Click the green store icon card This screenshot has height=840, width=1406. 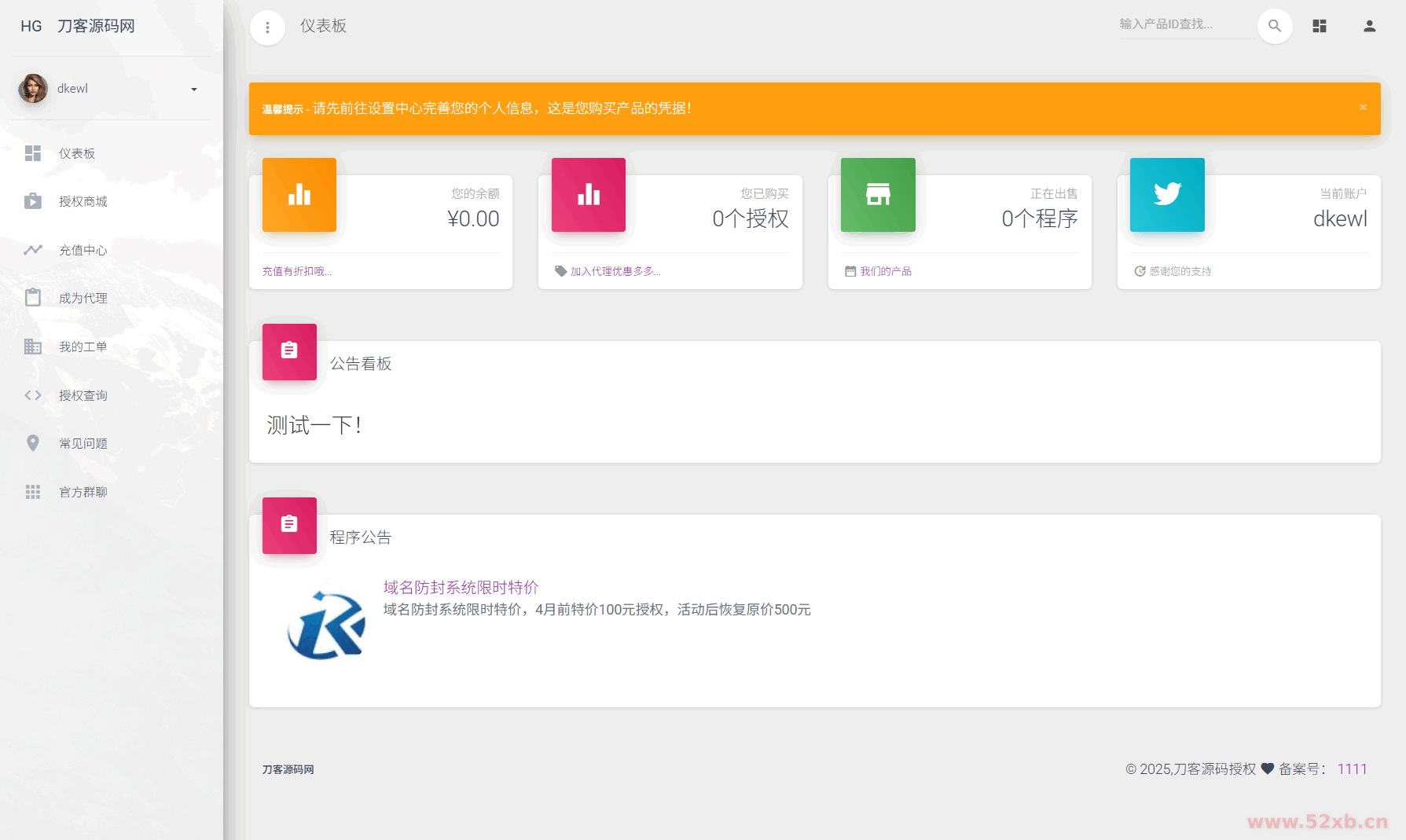pos(878,195)
